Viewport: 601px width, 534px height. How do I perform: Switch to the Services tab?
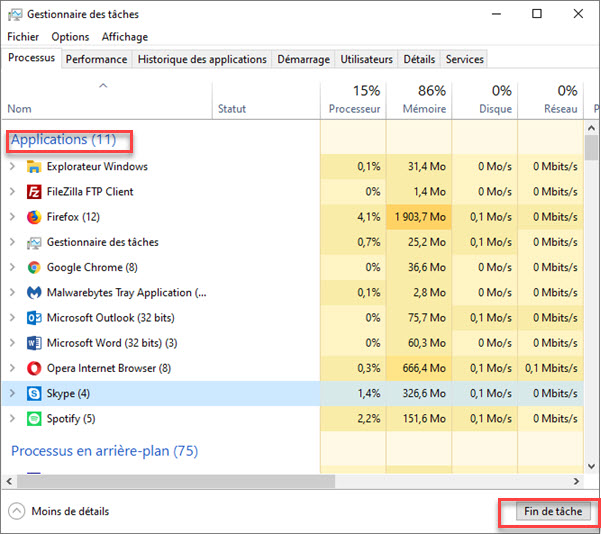(465, 59)
